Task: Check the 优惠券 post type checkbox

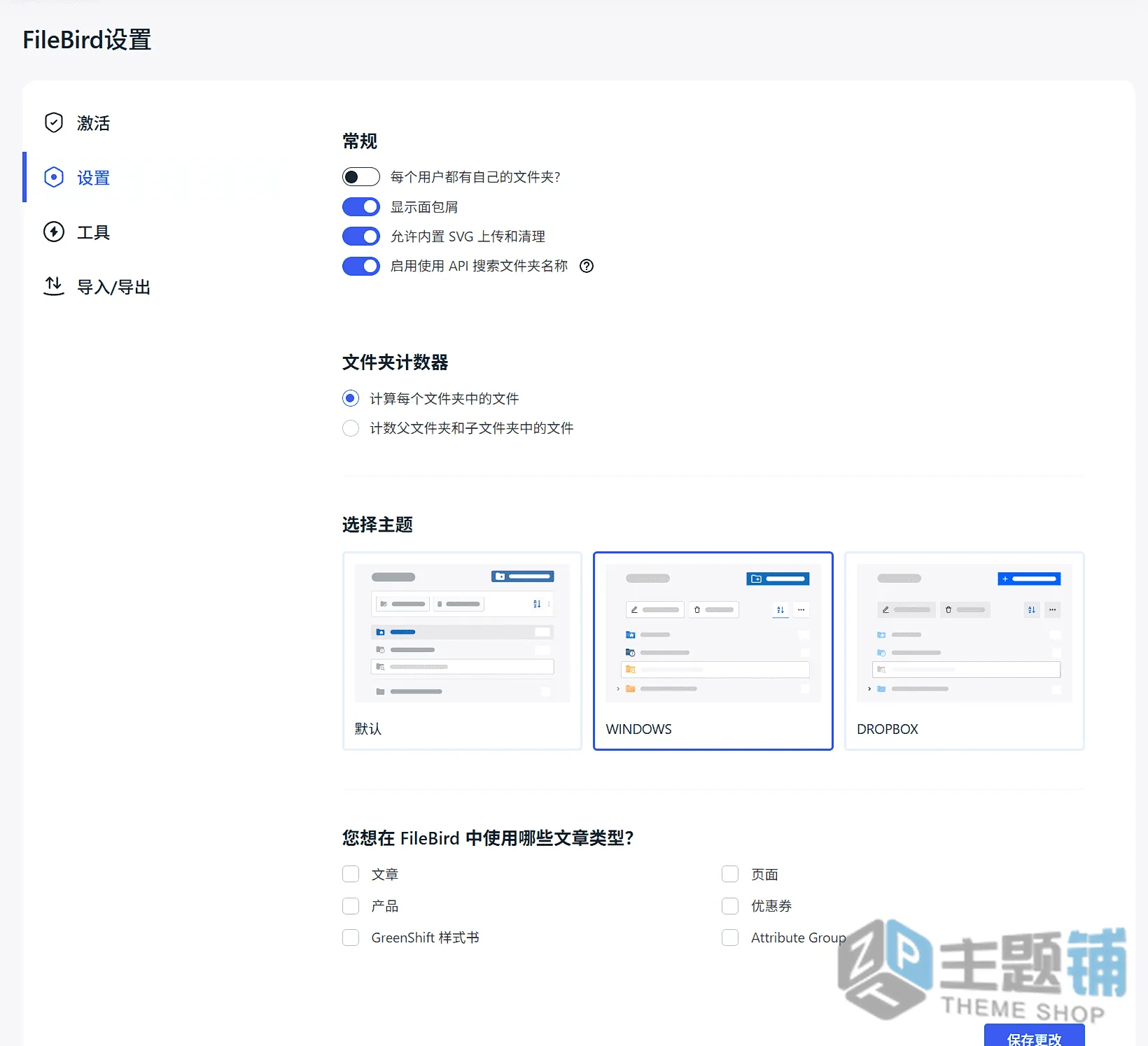Action: coord(730,906)
